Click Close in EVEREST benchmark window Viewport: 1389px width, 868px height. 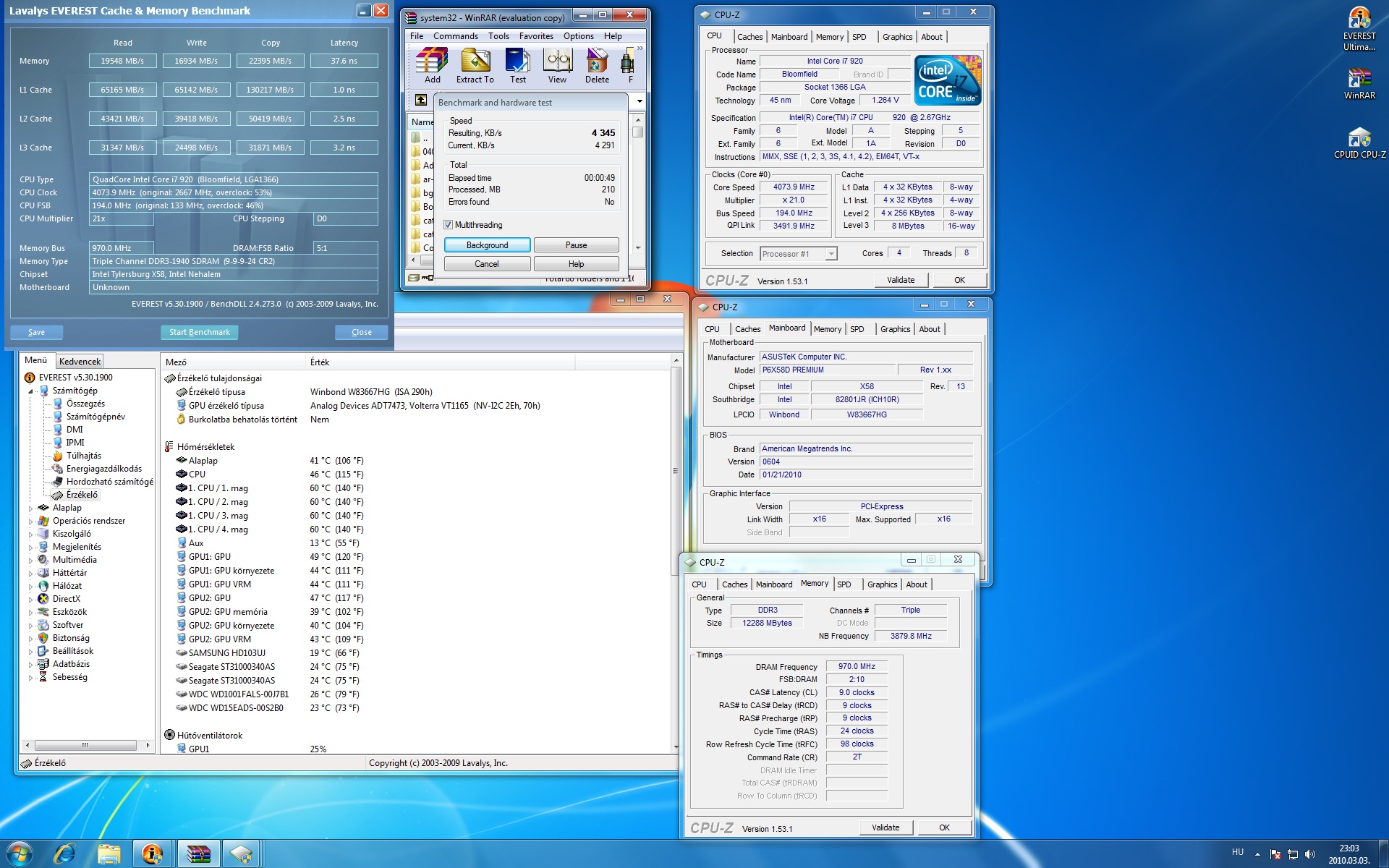click(x=362, y=332)
